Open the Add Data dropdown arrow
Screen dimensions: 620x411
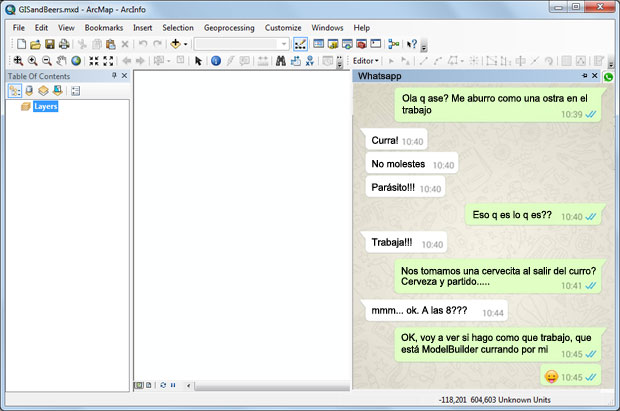pyautogui.click(x=185, y=44)
